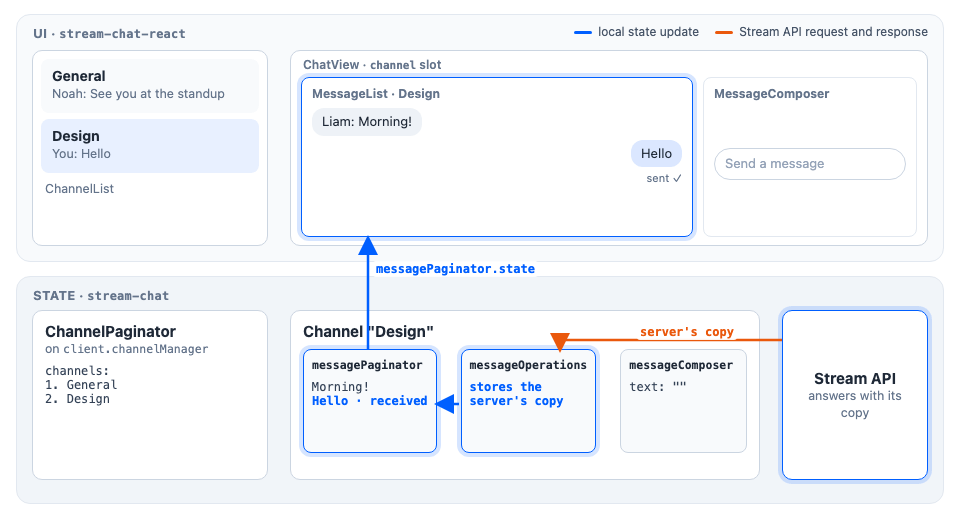
Task: Click the 'sent ✓' status text
Action: coord(664,179)
